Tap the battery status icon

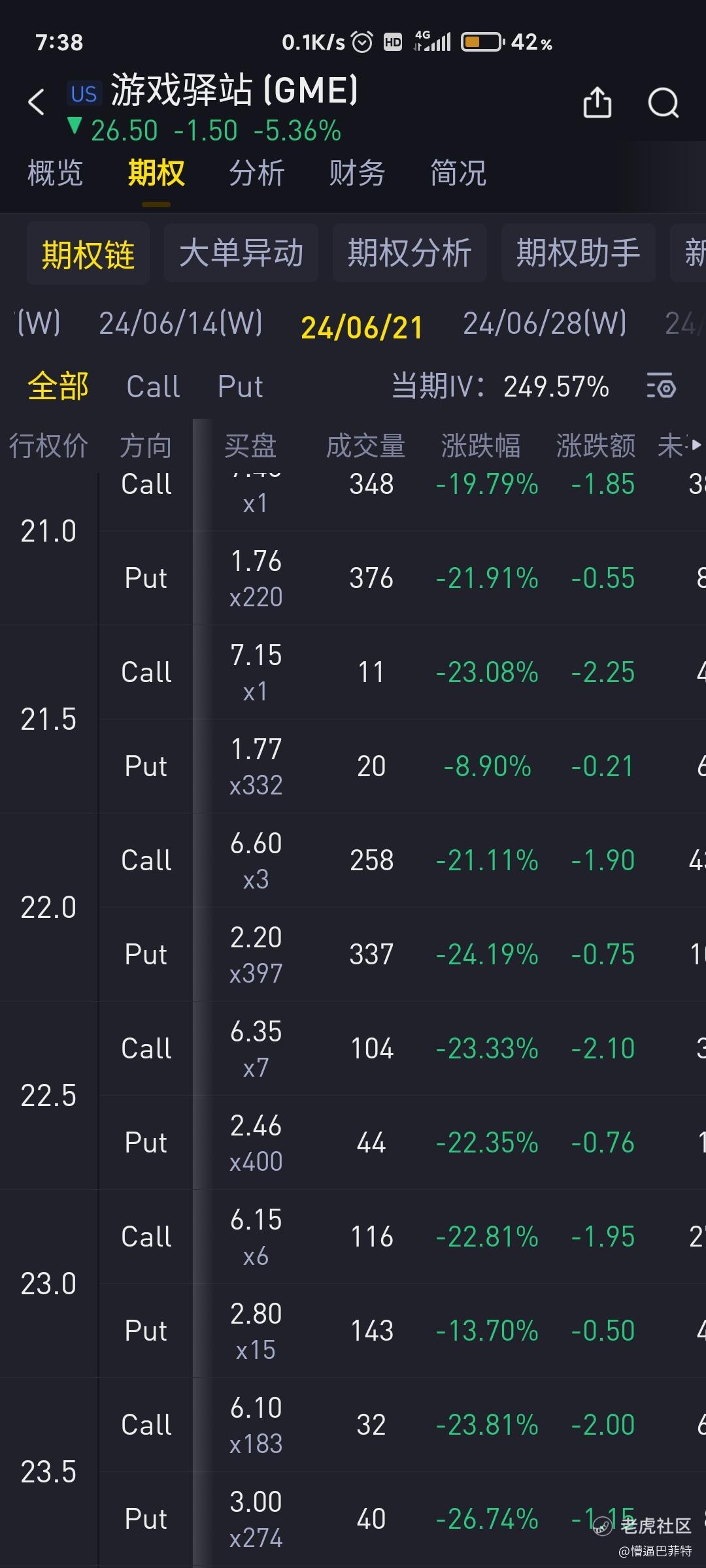pos(483,42)
